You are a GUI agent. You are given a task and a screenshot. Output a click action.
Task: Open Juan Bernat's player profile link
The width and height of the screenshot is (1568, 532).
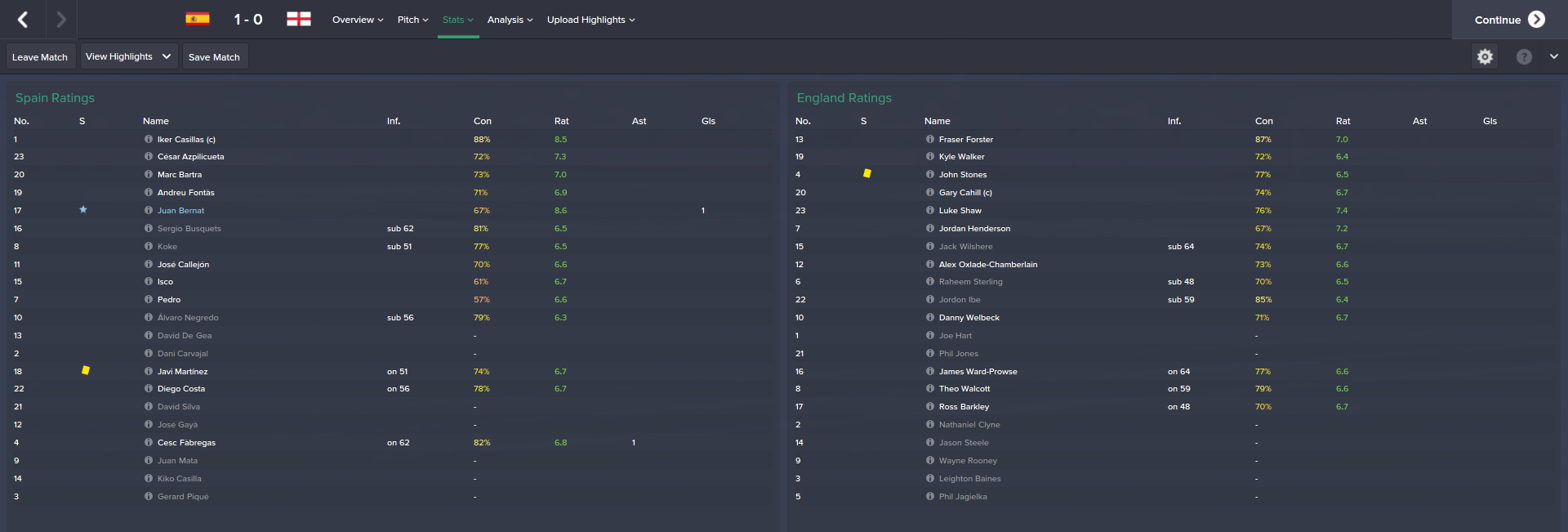point(180,211)
